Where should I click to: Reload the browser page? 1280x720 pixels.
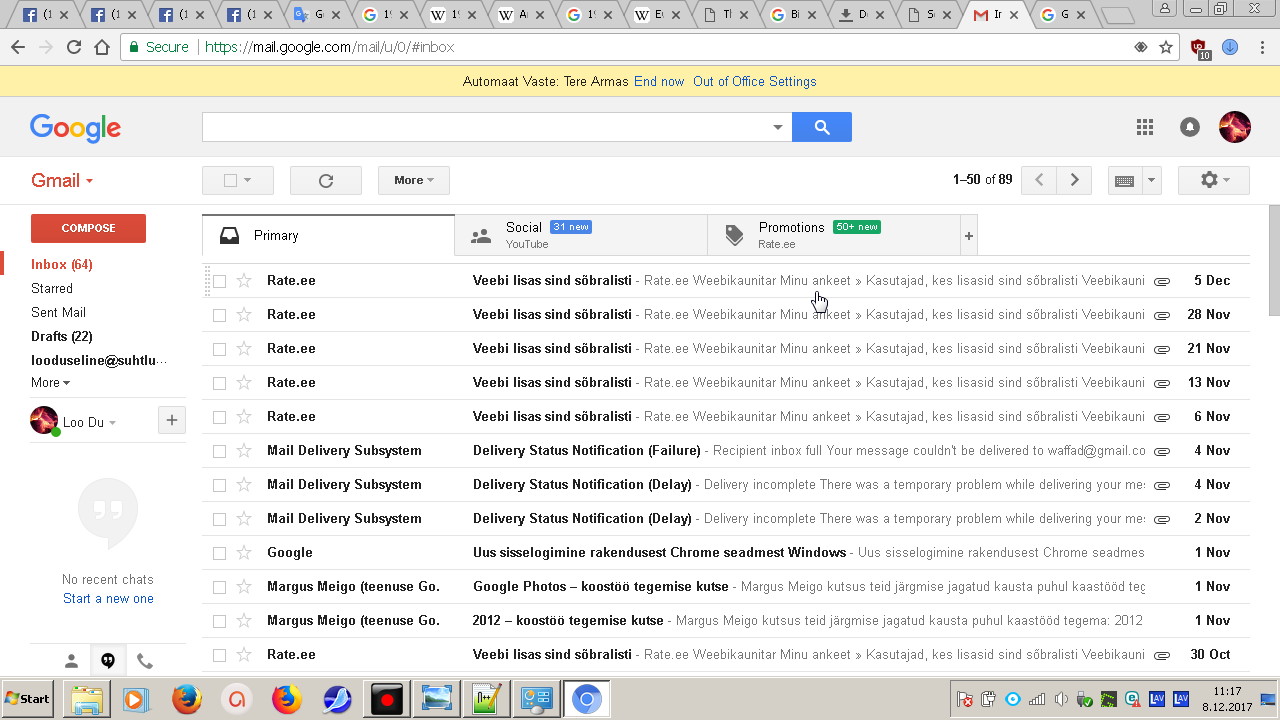(73, 47)
